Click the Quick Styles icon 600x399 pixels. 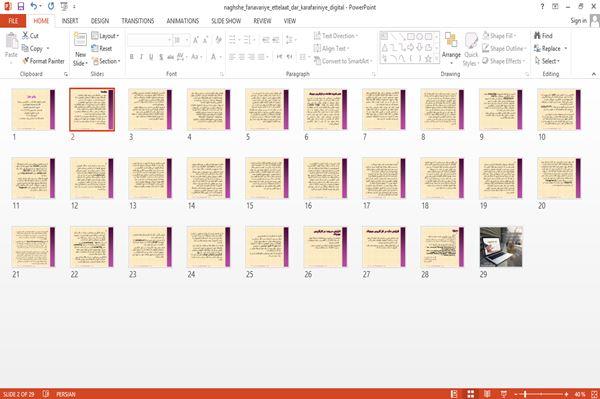point(471,41)
